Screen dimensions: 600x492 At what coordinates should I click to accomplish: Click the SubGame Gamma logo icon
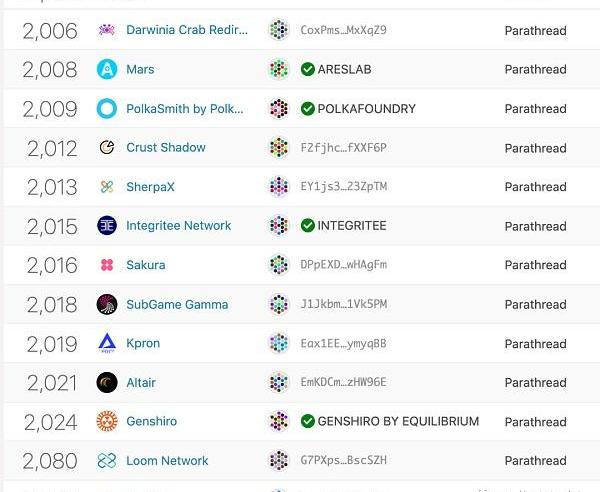tap(107, 304)
